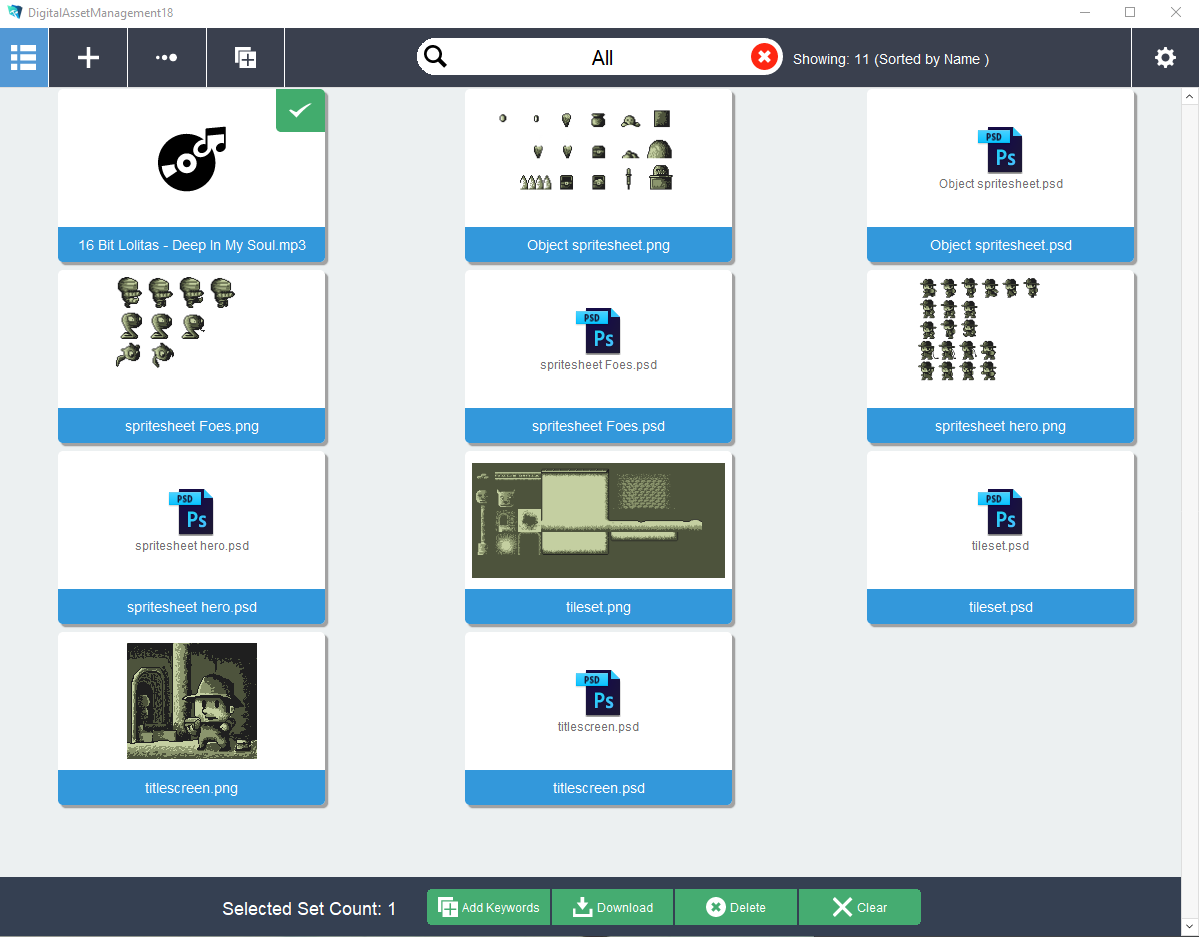
Task: Select the spritesheet Foes.png thumbnail
Action: point(176,322)
